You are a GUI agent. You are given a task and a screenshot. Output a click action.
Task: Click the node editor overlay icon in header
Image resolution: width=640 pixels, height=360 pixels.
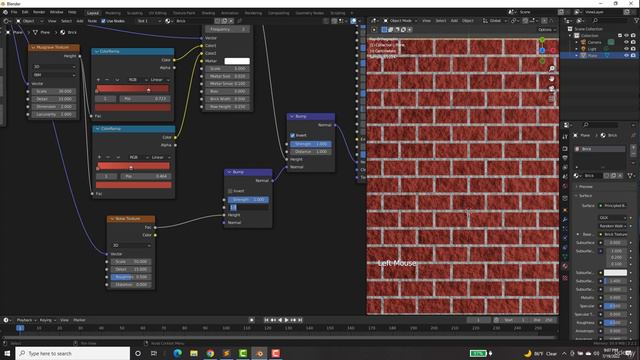[x=353, y=21]
